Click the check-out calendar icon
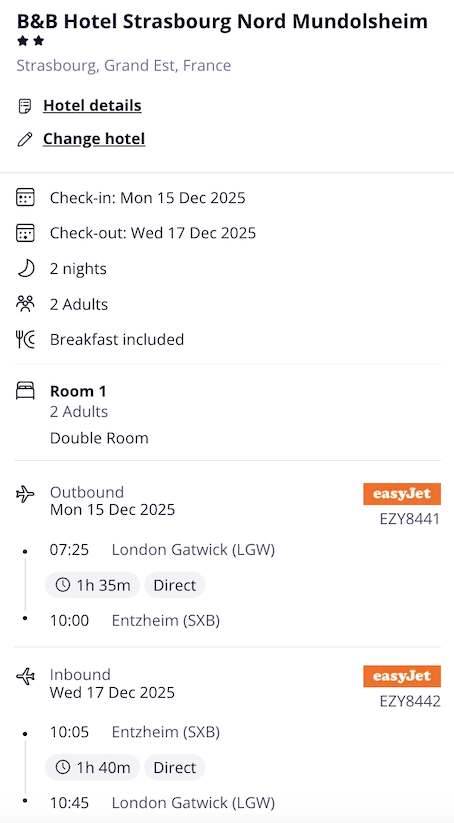 tap(25, 233)
